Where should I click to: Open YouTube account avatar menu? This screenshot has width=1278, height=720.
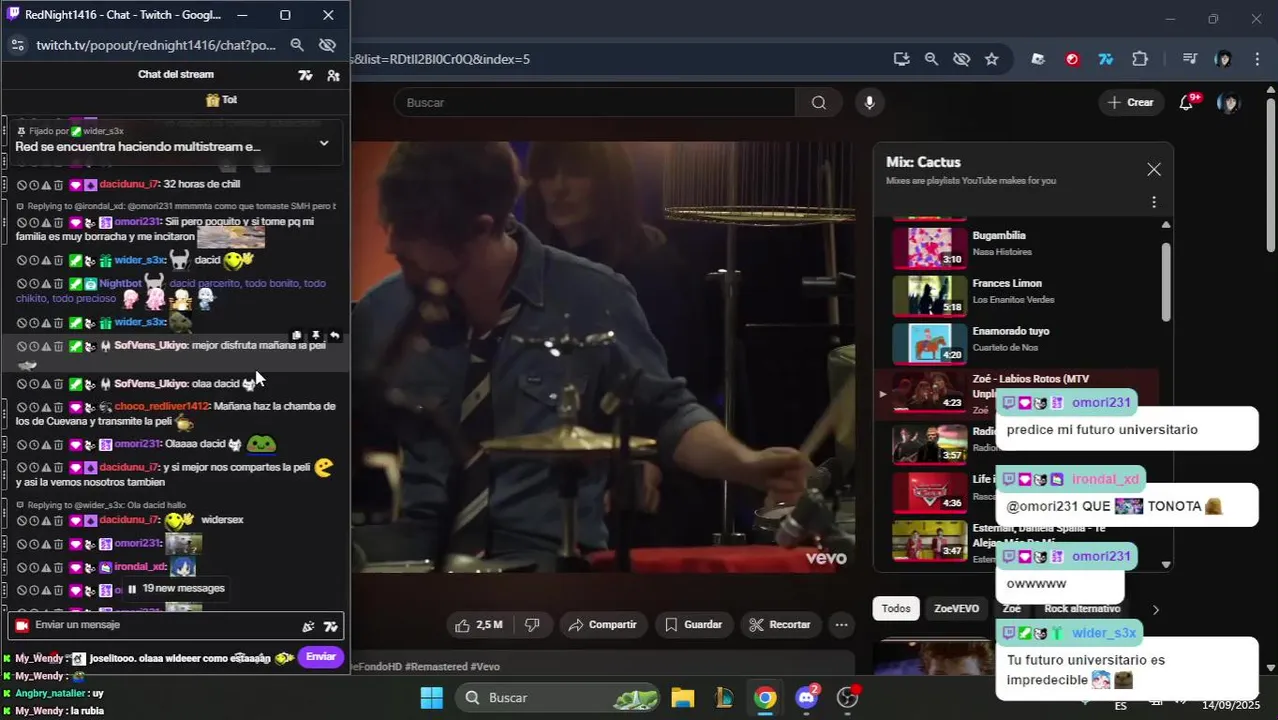(1229, 102)
